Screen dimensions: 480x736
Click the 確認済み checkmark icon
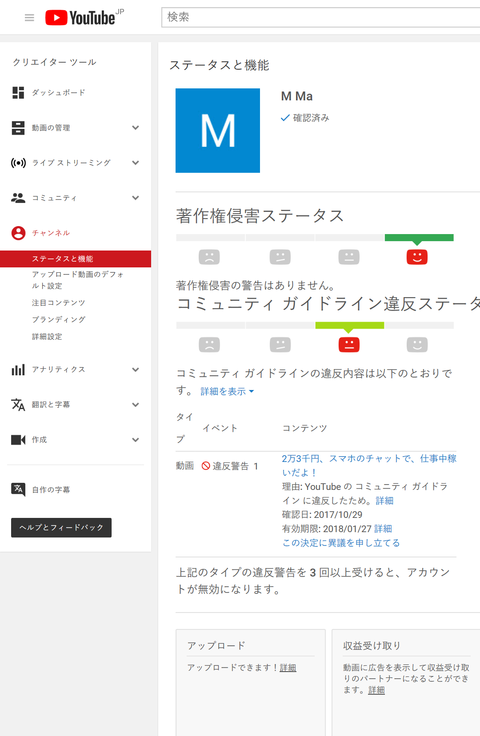tap(284, 118)
